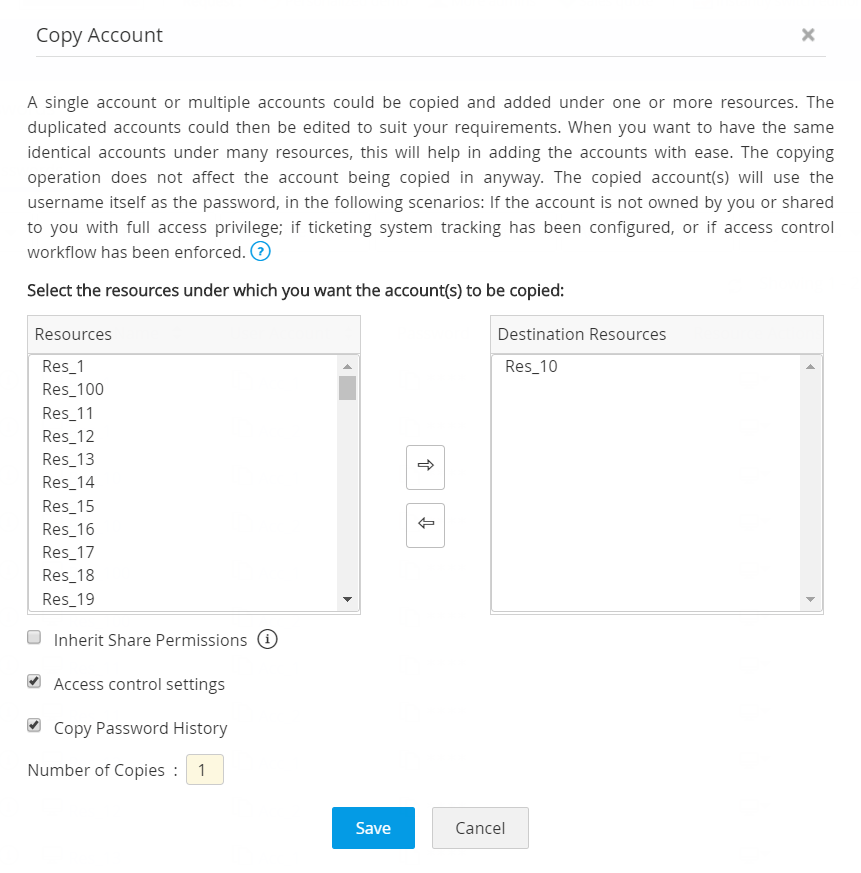Click the Save button
The width and height of the screenshot is (861, 873).
pos(373,828)
